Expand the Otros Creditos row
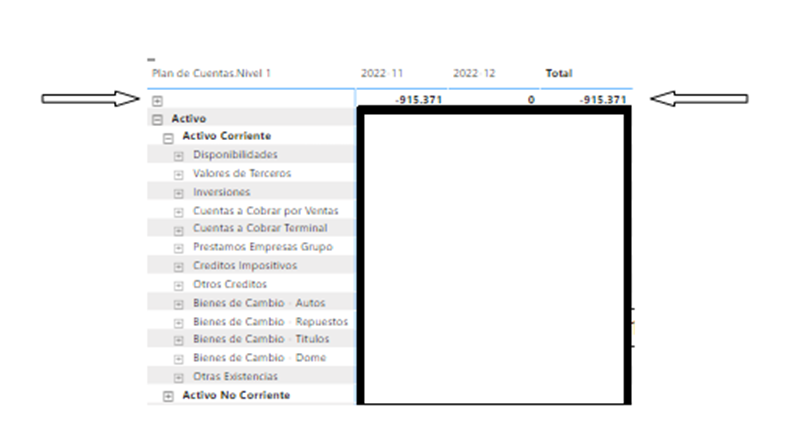Image resolution: width=796 pixels, height=443 pixels. click(178, 286)
